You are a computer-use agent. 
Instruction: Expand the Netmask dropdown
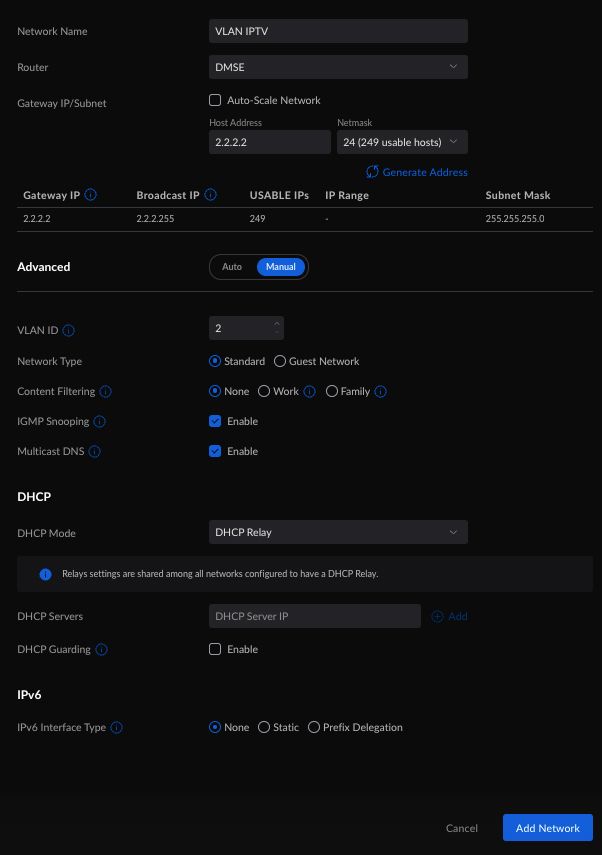tap(402, 142)
